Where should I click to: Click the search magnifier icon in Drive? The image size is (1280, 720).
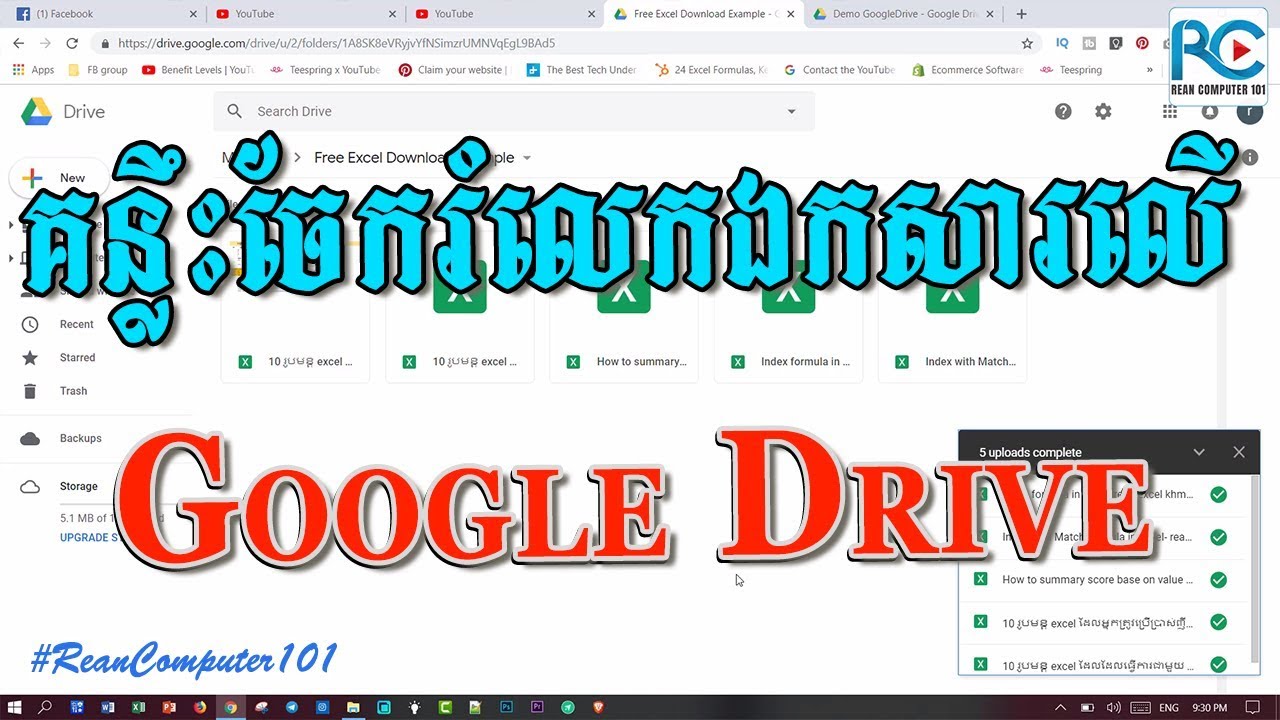tap(235, 111)
